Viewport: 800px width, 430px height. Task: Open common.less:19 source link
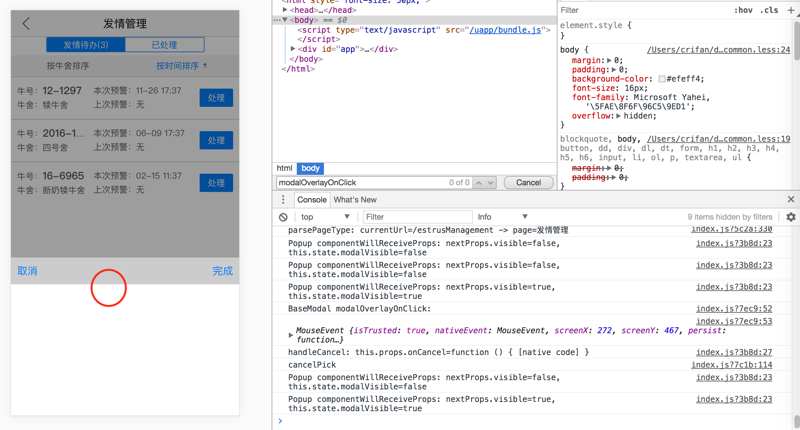718,139
